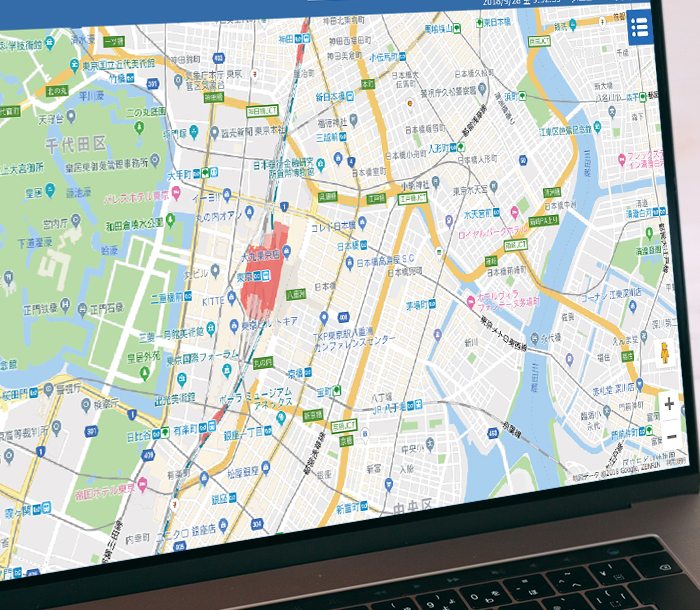Click the 東京国立近代美術館 museum pin
The height and width of the screenshot is (610, 700).
pyautogui.click(x=74, y=65)
